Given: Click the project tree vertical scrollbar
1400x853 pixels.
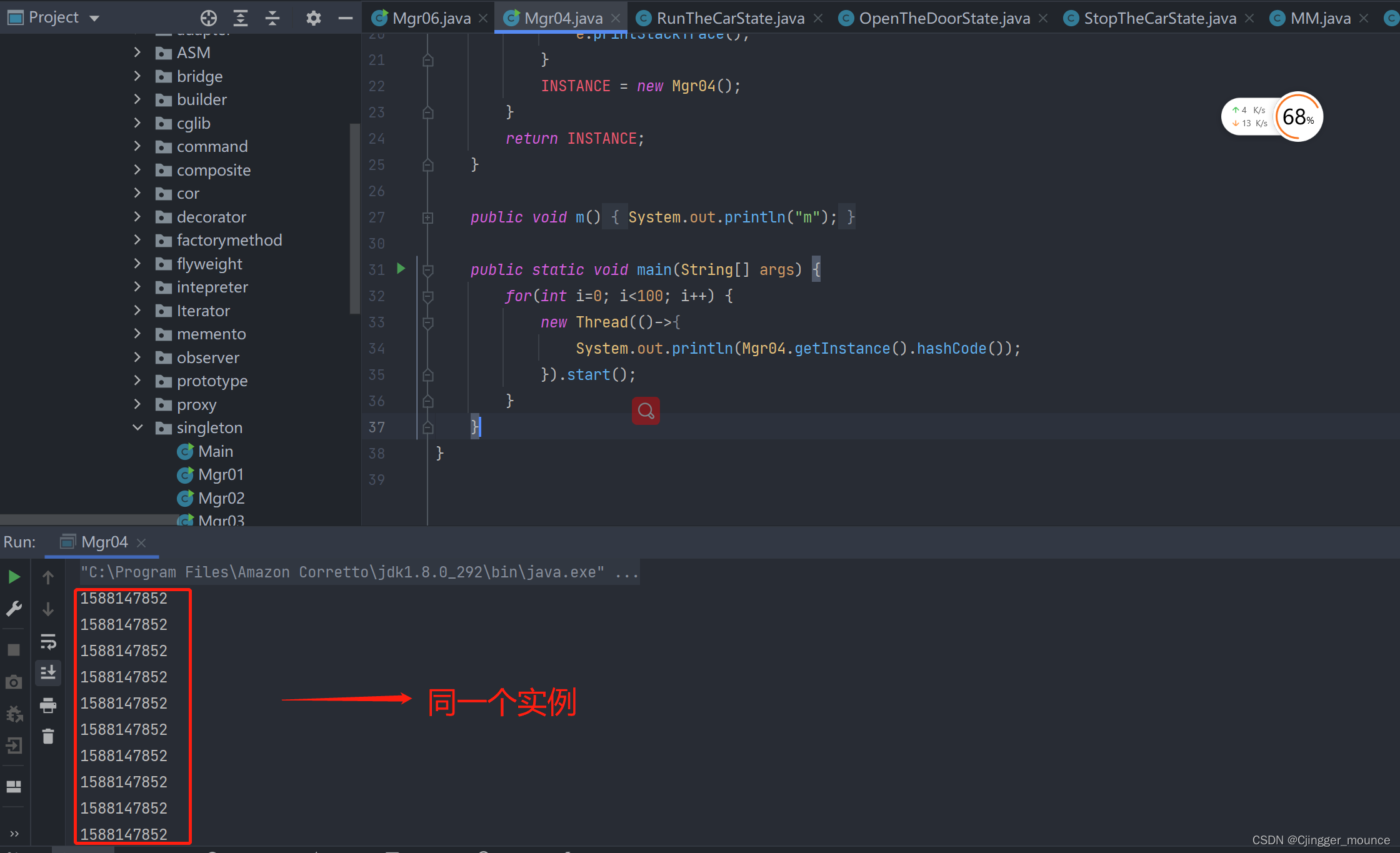Looking at the screenshot, I should pyautogui.click(x=355, y=219).
